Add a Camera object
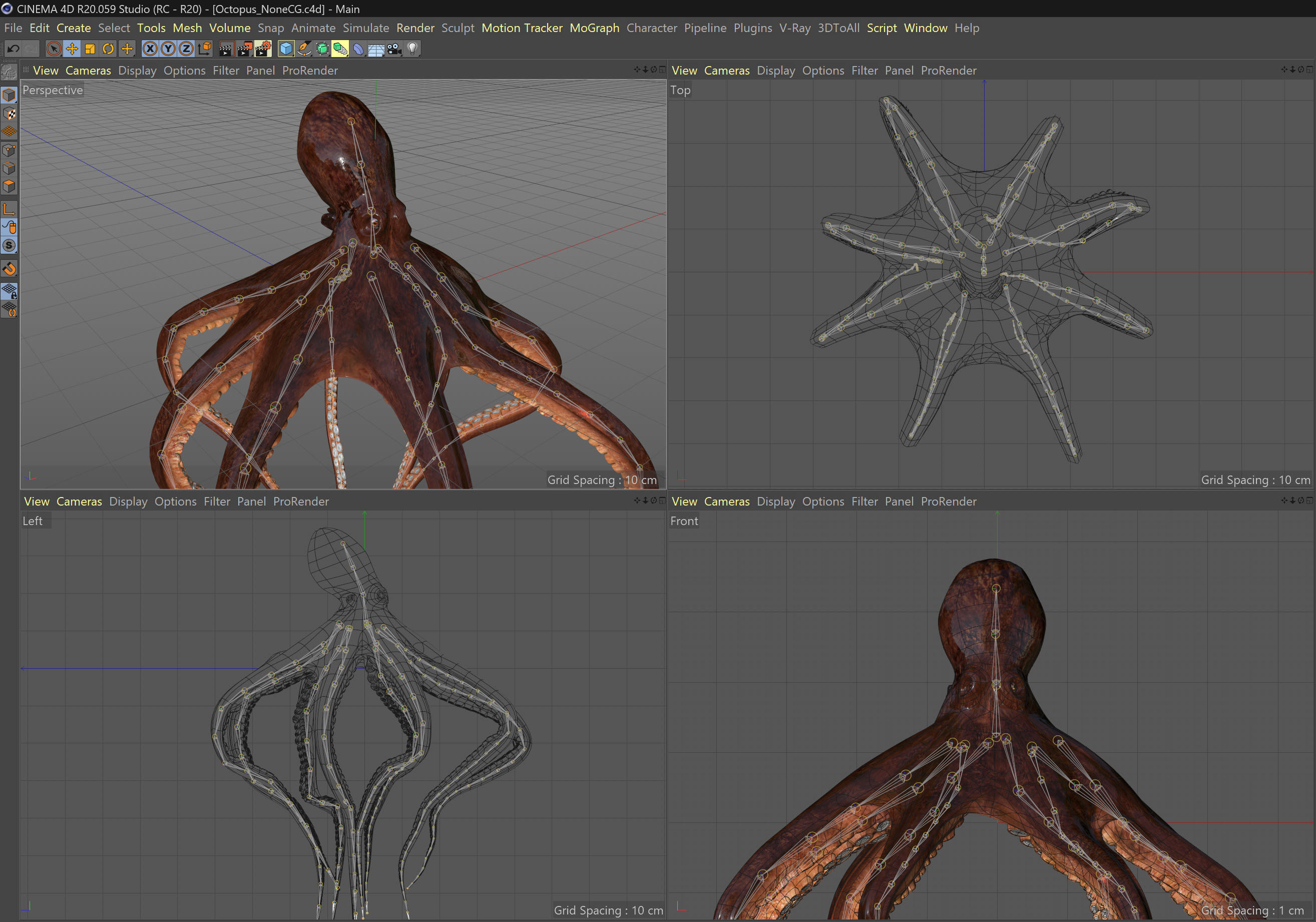 coord(394,49)
